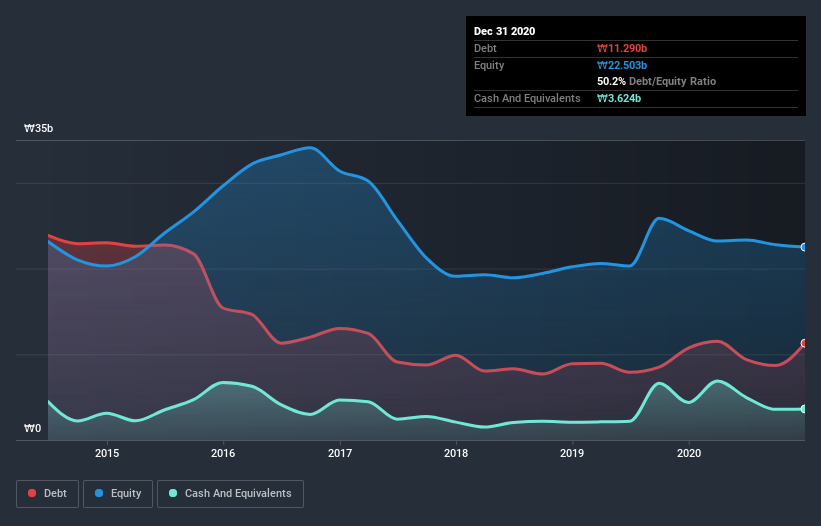Click the ₩3.624b cash value
The width and height of the screenshot is (821, 526).
click(619, 98)
